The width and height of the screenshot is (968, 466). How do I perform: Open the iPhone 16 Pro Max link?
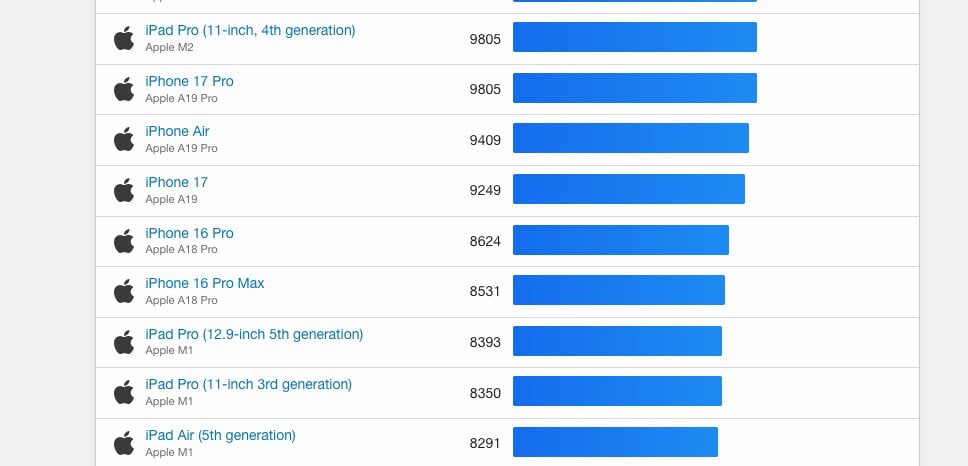[x=205, y=283]
